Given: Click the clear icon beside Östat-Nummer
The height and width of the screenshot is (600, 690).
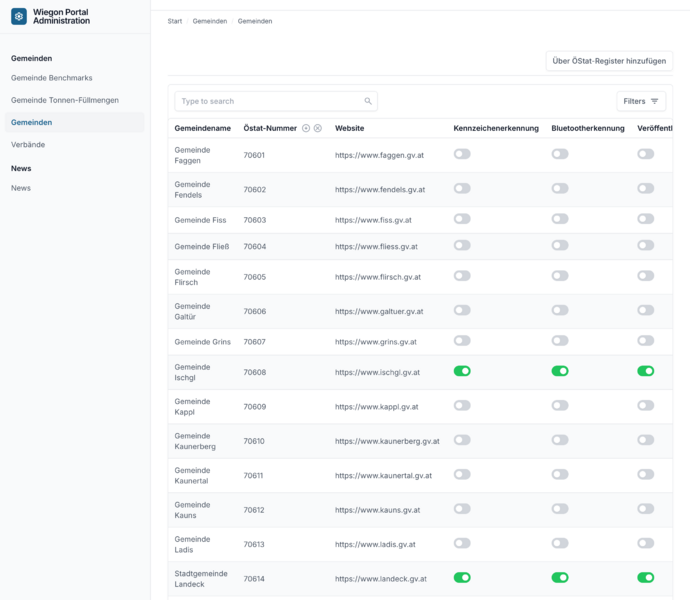Looking at the screenshot, I should pos(318,128).
